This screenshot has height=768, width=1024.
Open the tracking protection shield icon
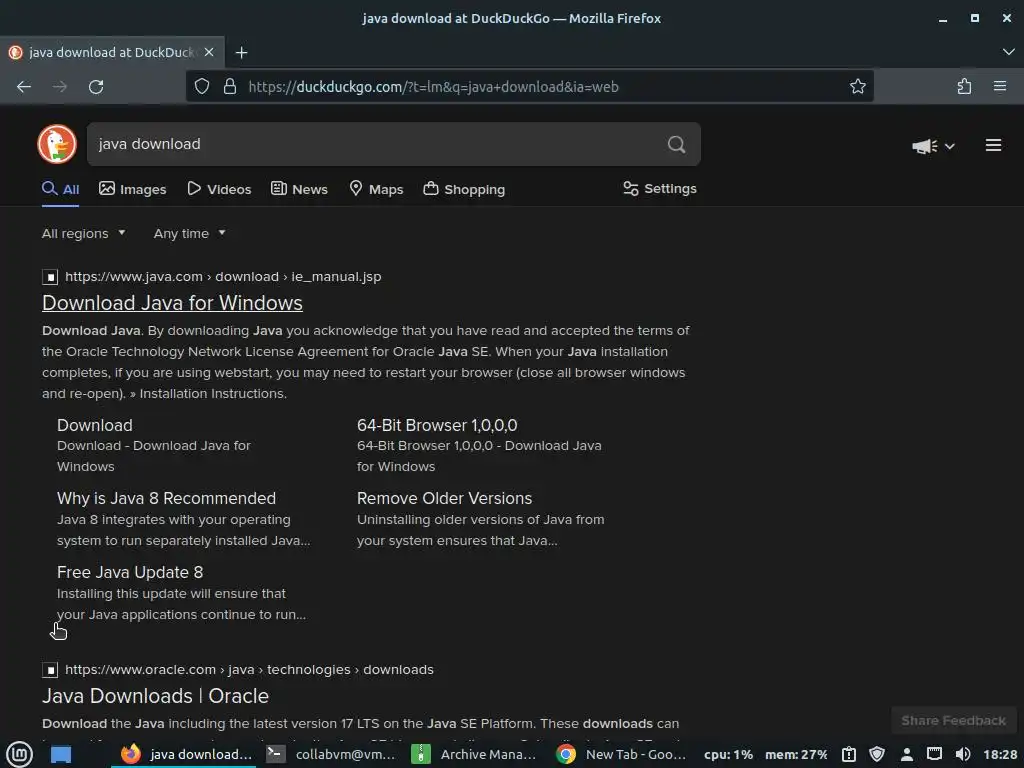(x=202, y=87)
